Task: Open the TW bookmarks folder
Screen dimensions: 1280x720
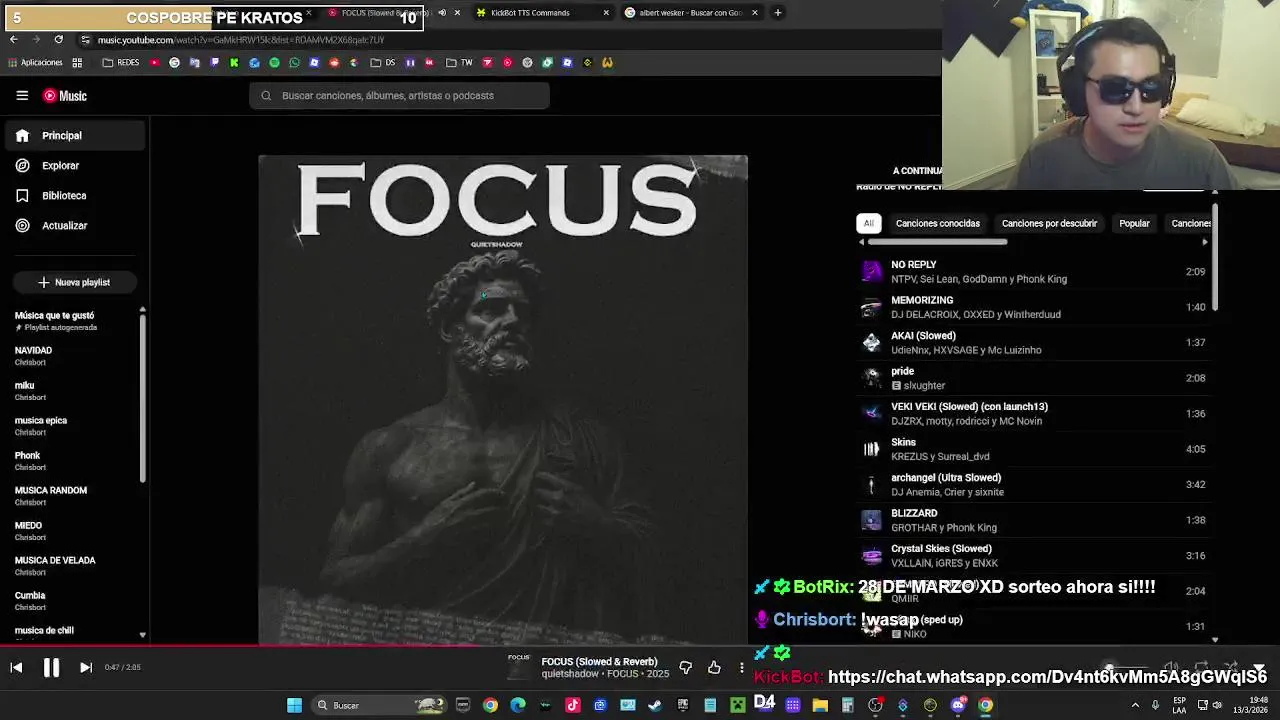Action: click(x=459, y=62)
